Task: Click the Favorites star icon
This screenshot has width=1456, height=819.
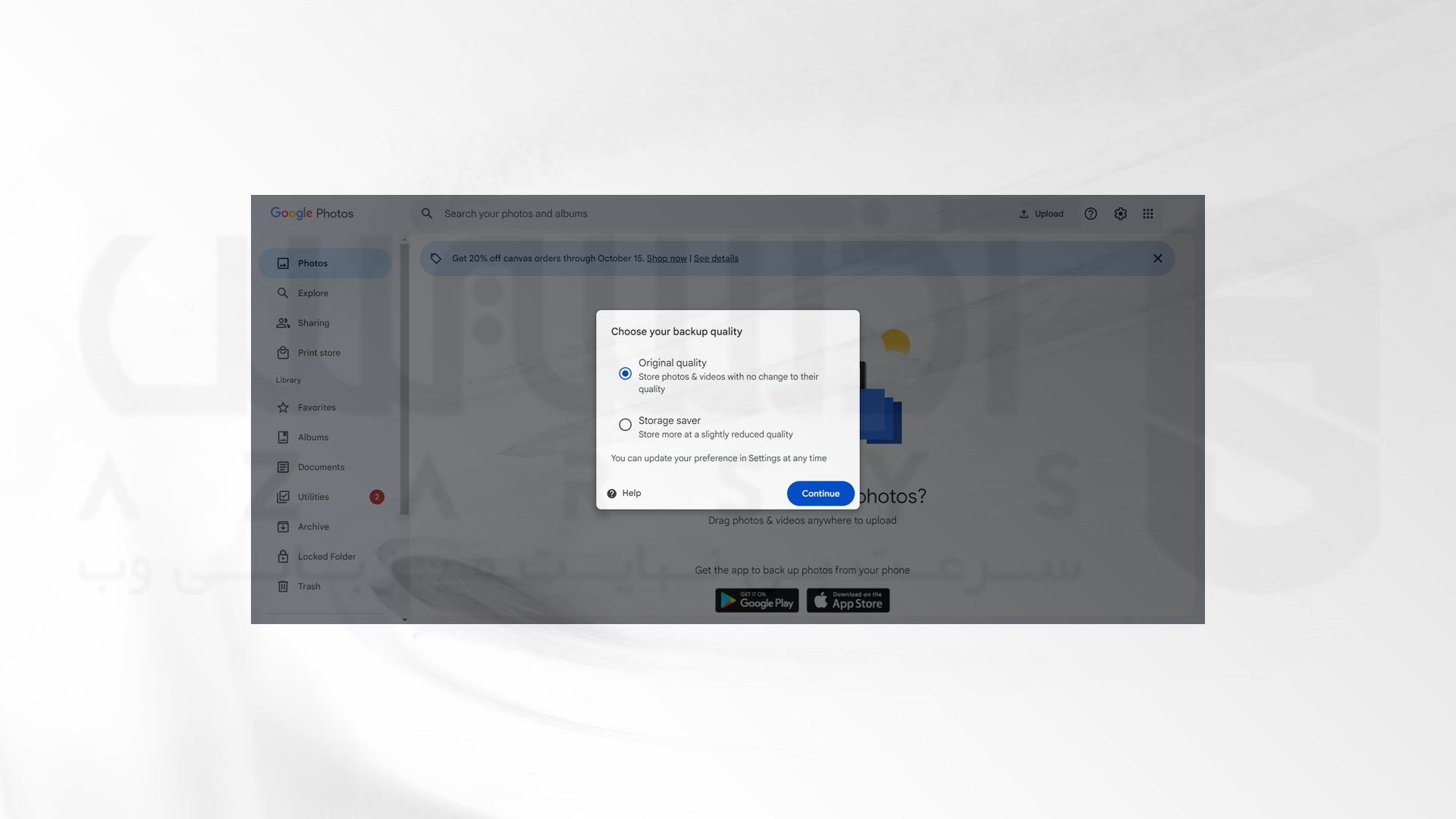Action: [x=283, y=408]
